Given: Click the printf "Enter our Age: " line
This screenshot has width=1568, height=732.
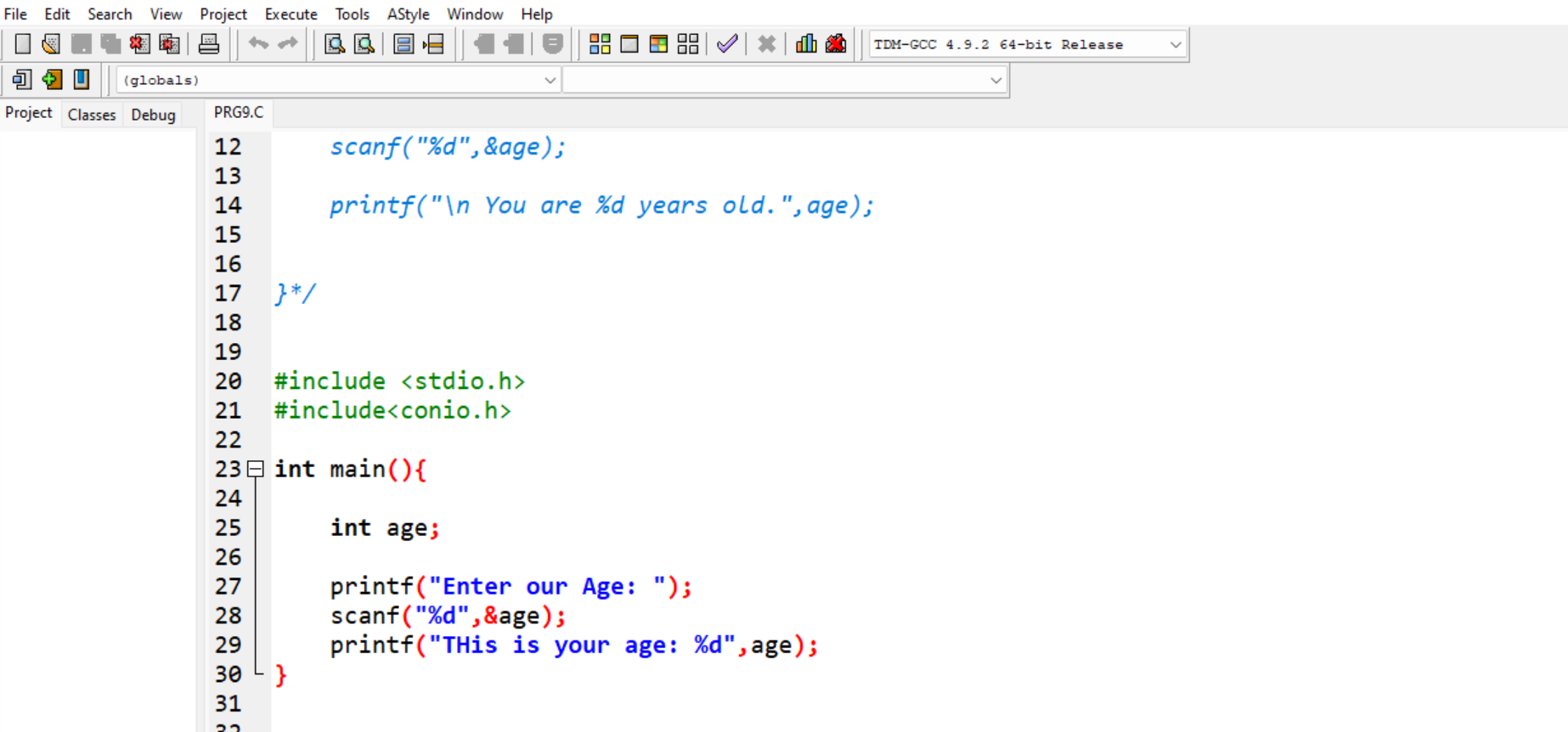Looking at the screenshot, I should tap(511, 587).
